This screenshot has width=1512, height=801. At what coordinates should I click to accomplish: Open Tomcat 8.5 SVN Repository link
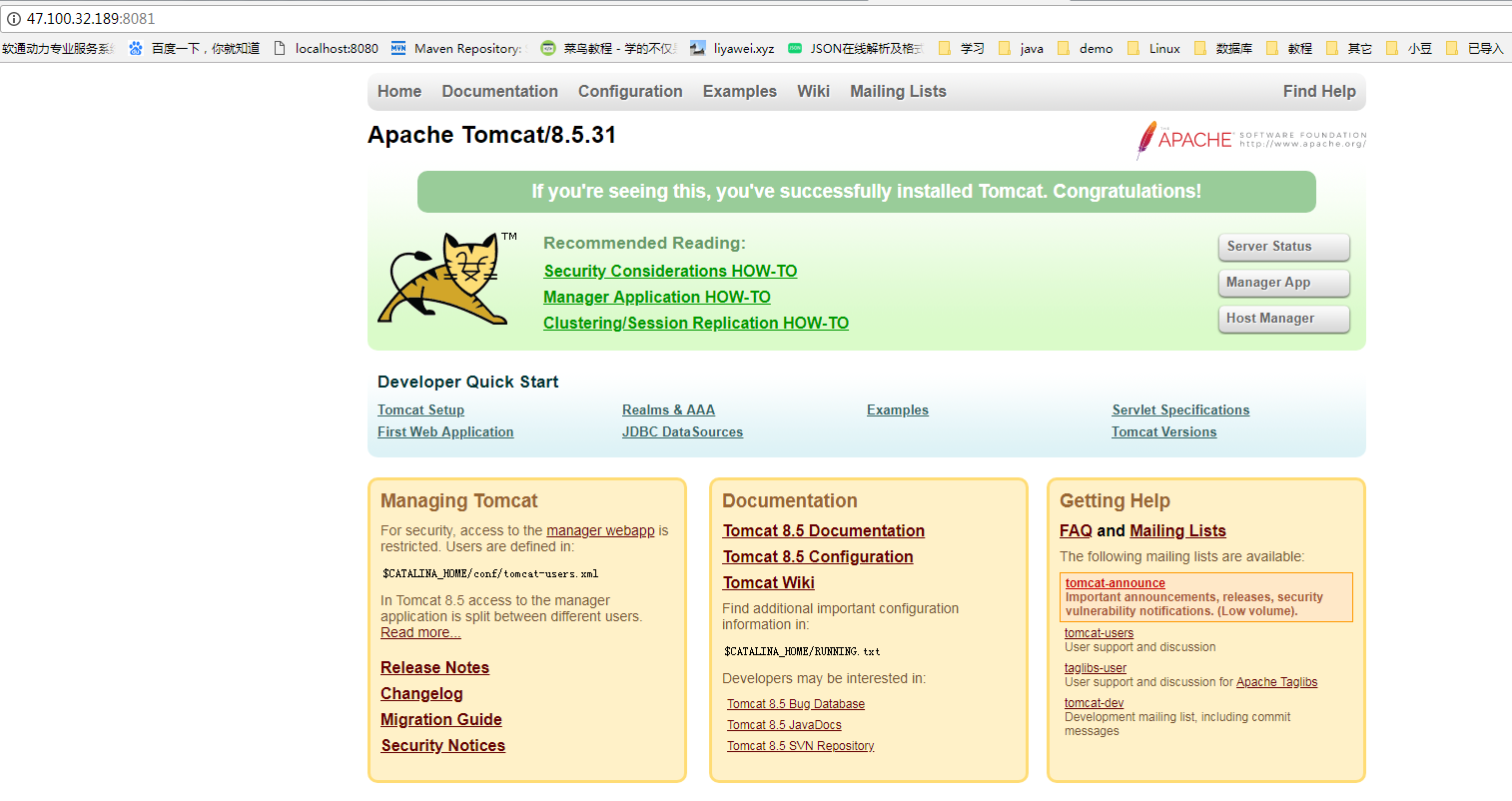coord(801,746)
